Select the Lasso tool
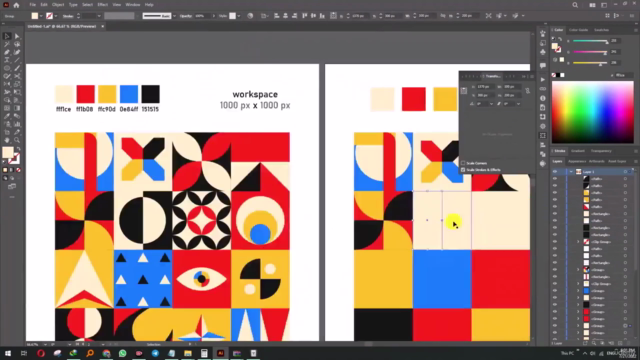Image resolution: width=640 pixels, height=360 pixels. (x=17, y=44)
